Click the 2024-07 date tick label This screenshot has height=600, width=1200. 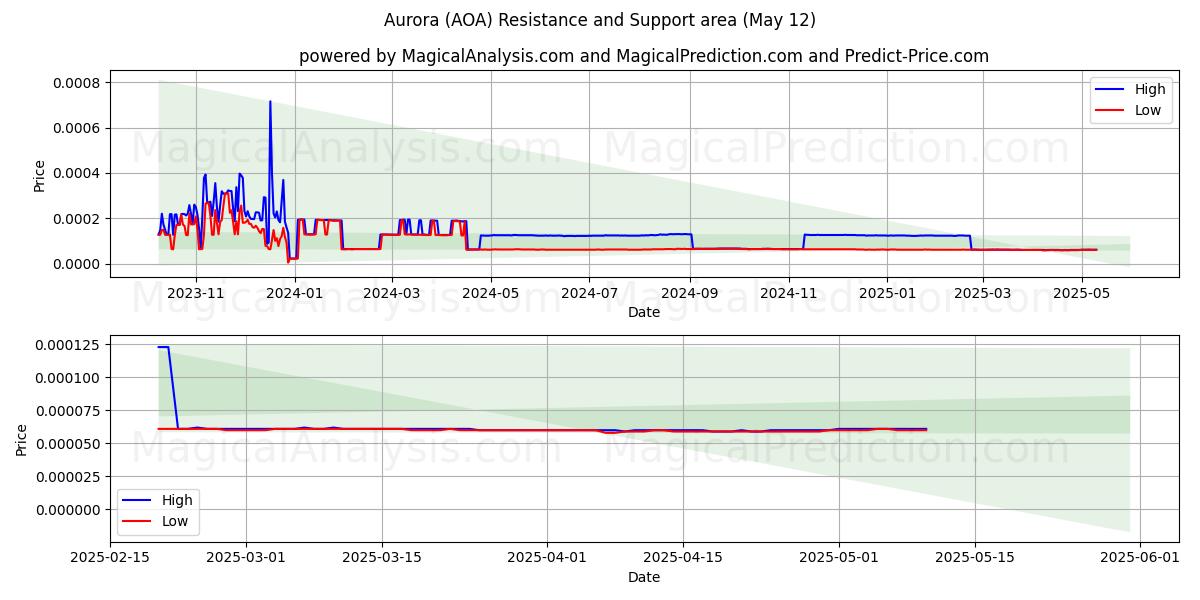click(589, 293)
